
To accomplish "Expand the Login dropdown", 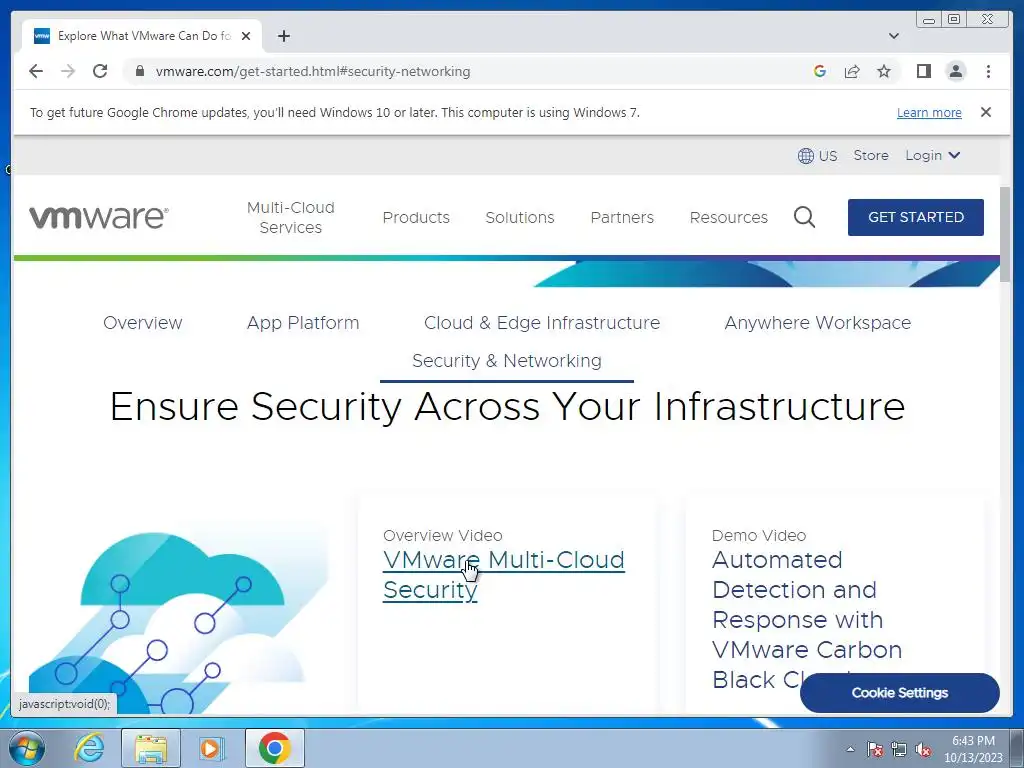I will 932,155.
